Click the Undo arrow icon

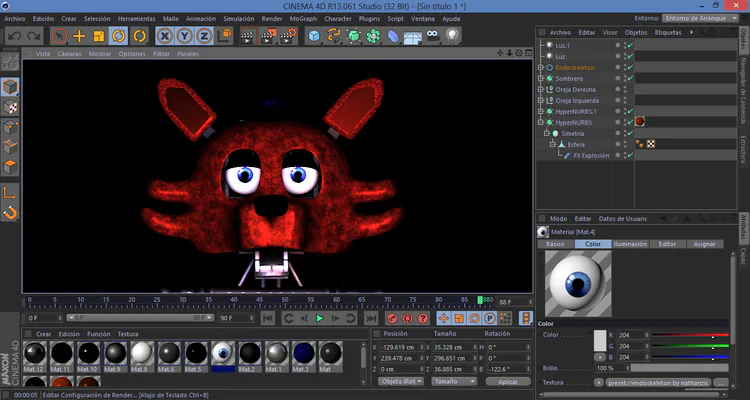tap(14, 36)
